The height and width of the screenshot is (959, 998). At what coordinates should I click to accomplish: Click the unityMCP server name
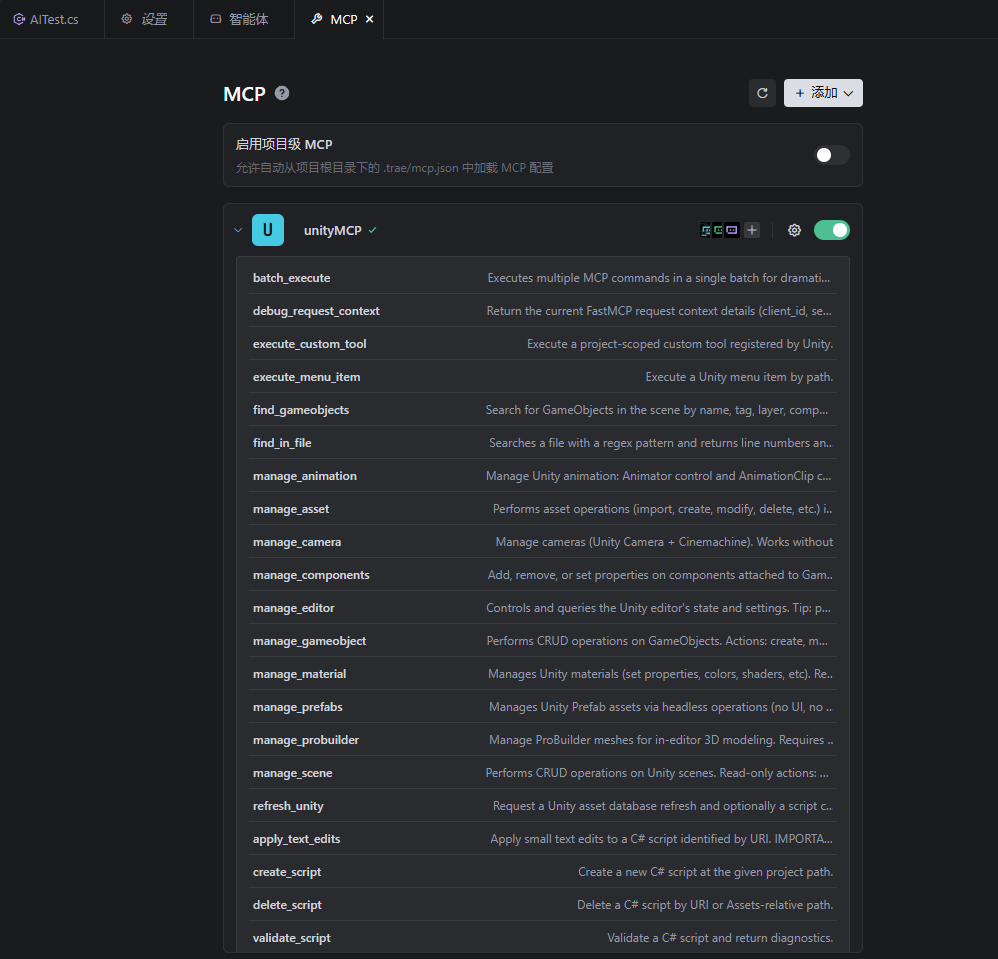click(x=332, y=230)
